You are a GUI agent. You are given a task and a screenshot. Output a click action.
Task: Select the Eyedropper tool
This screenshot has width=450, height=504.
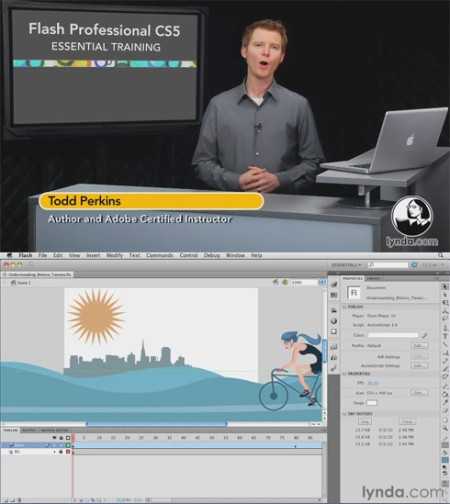click(x=445, y=402)
